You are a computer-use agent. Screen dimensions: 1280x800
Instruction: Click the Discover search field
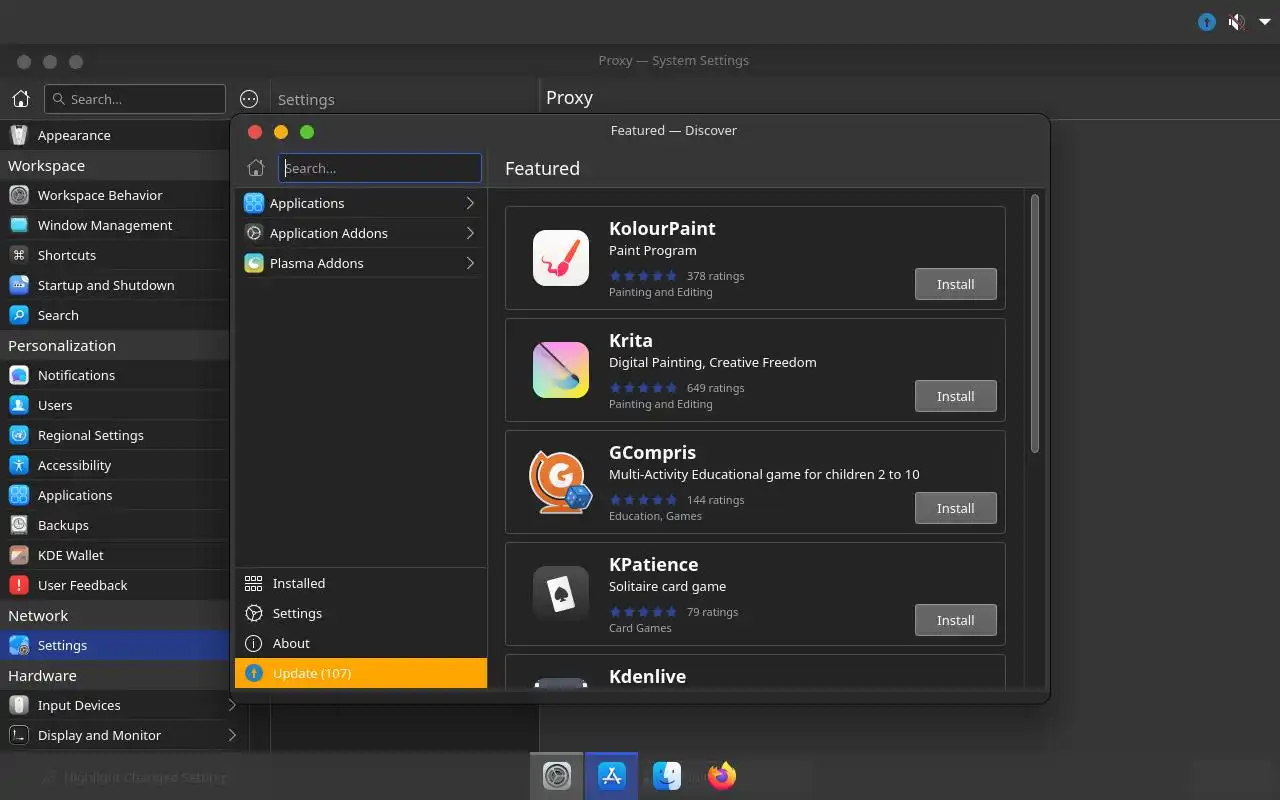[380, 168]
